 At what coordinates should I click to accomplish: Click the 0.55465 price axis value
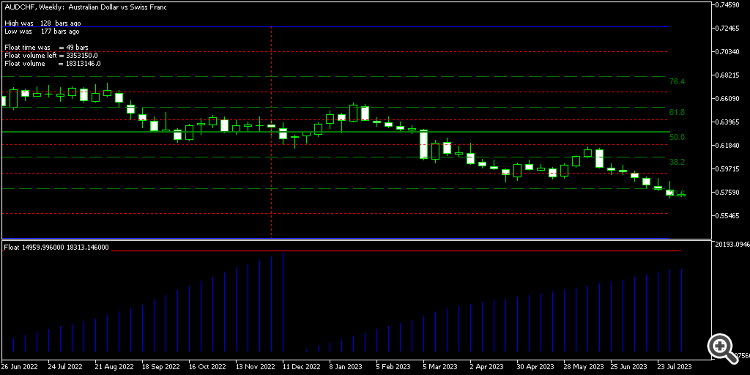coord(726,216)
